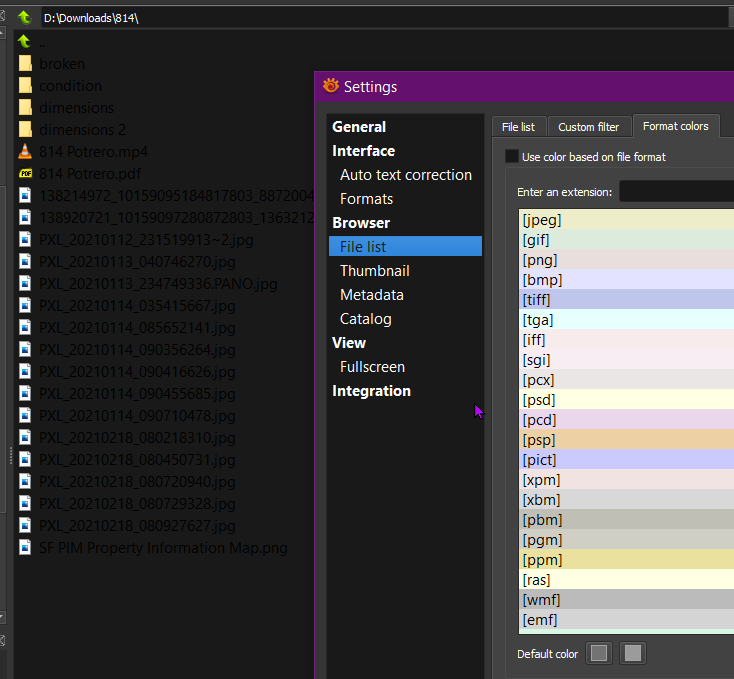Click the 'Enter an extension' input field
Image resolution: width=734 pixels, height=679 pixels.
click(676, 191)
